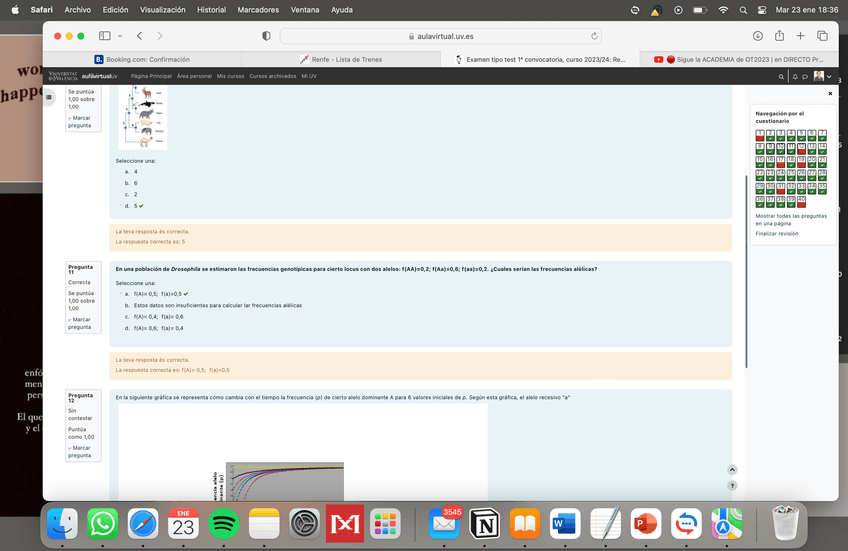Open the page help question mark button
The width and height of the screenshot is (848, 551).
click(732, 486)
